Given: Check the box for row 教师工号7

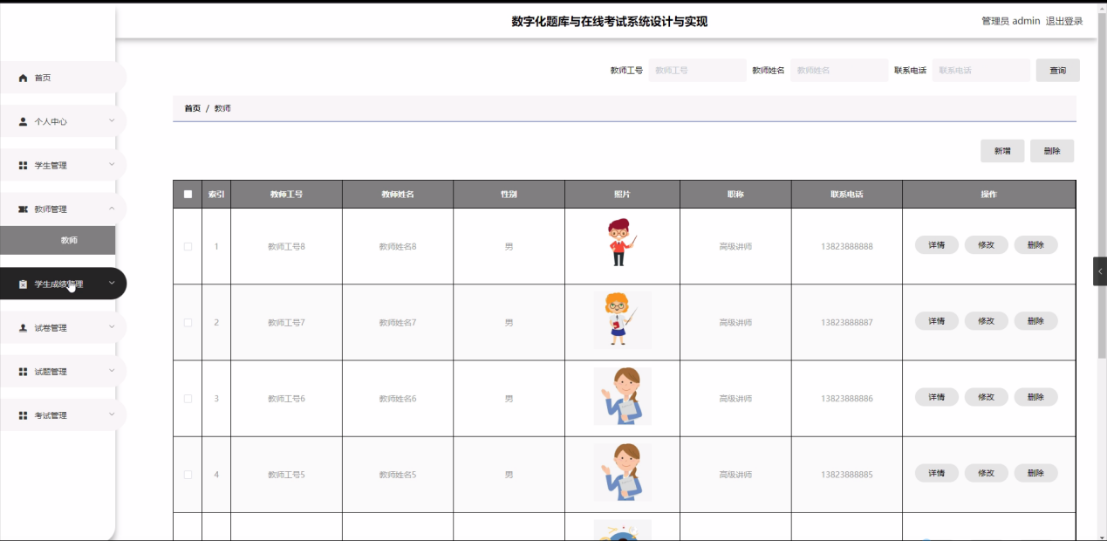Looking at the screenshot, I should coord(188,322).
